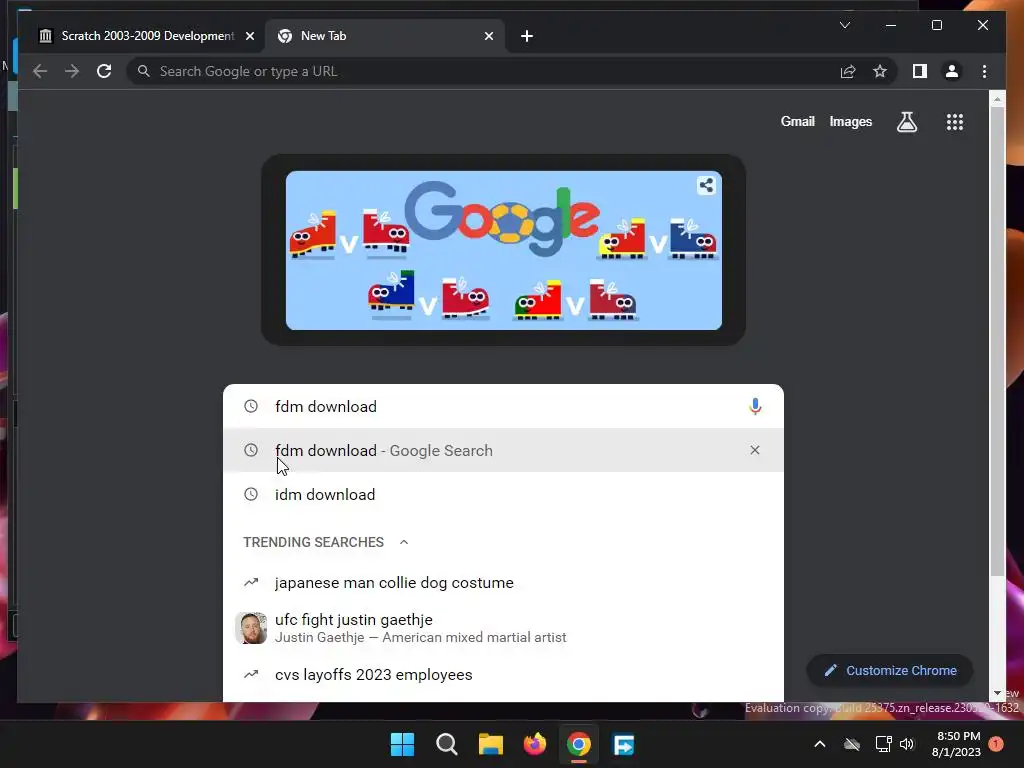Viewport: 1024px width, 768px height.
Task: Click the page vertical scrollbar thumb
Action: coord(997,341)
